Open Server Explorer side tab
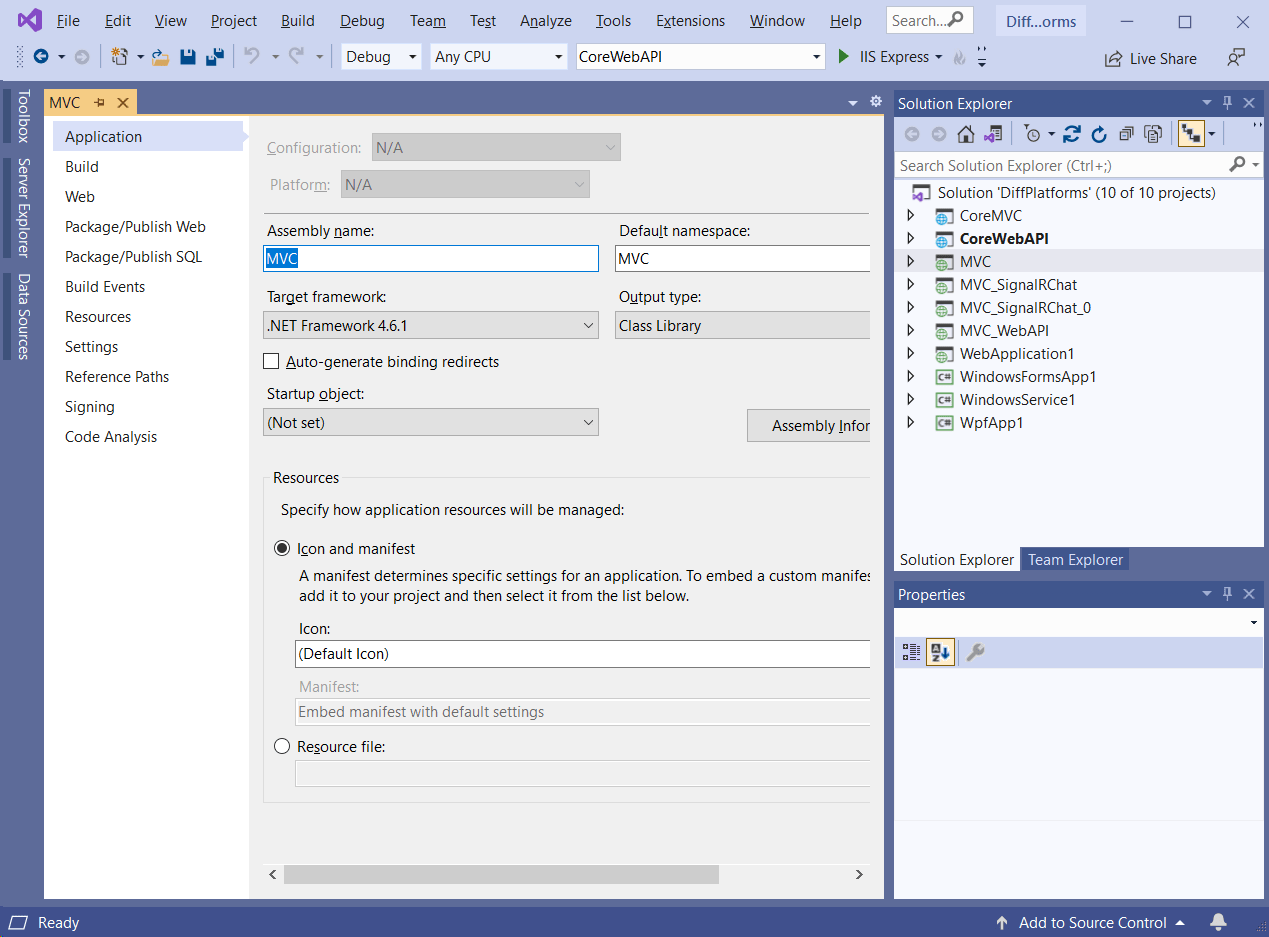This screenshot has height=937, width=1269. pos(22,208)
